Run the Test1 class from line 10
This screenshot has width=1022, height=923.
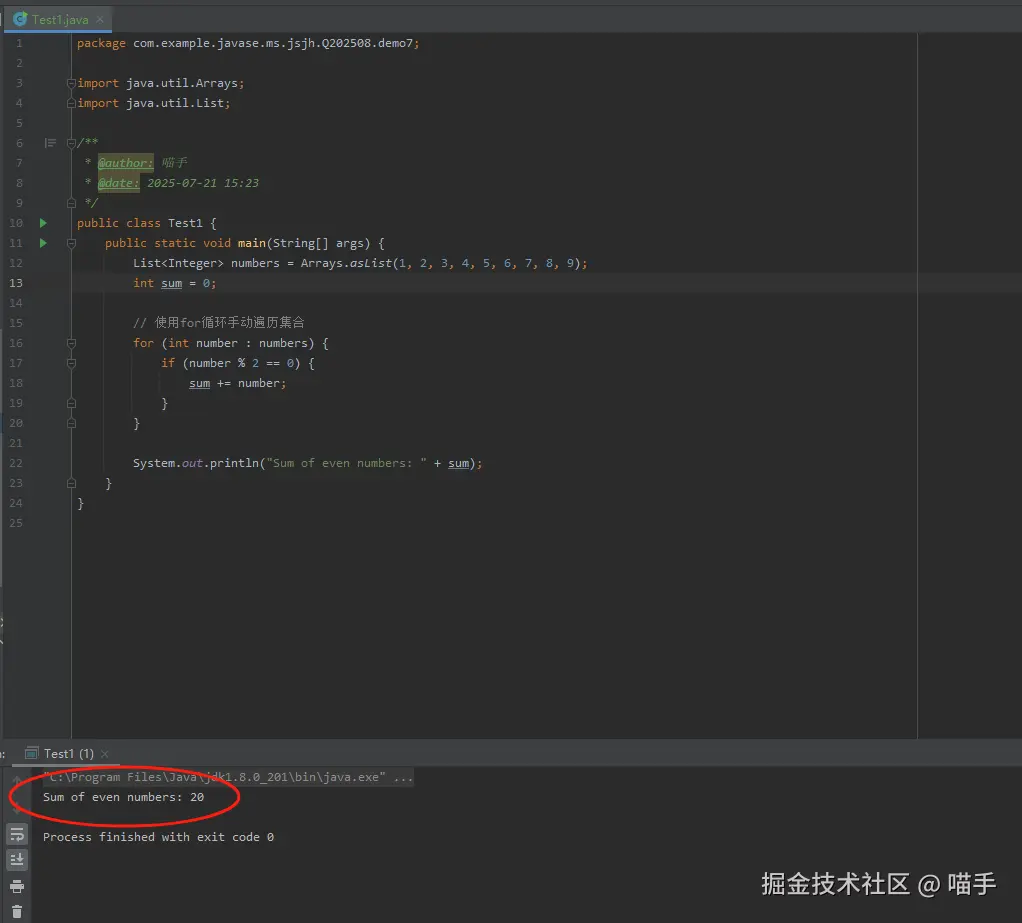(x=43, y=223)
